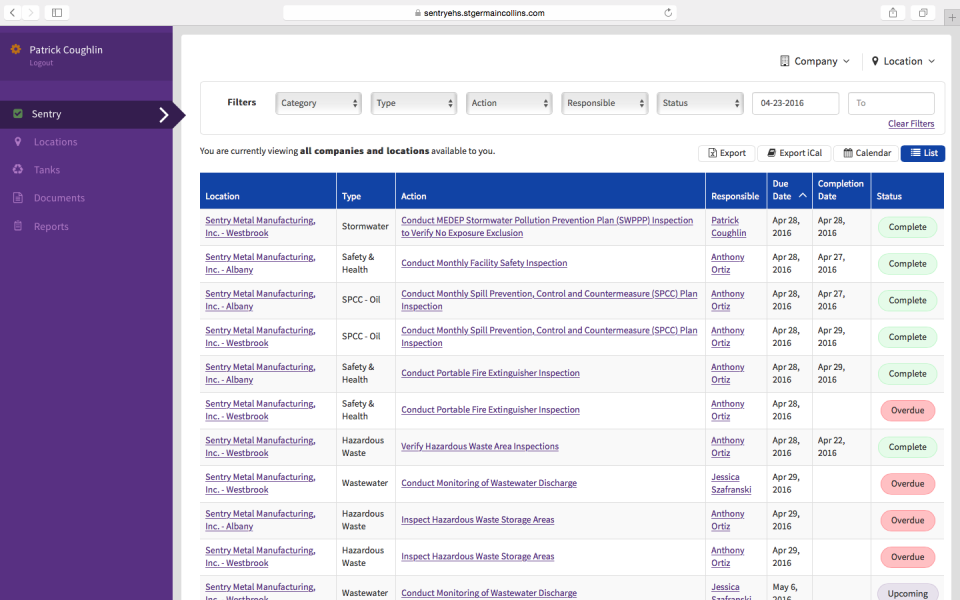The width and height of the screenshot is (960, 600).
Task: Open the Responsible filter dropdown
Action: [605, 103]
